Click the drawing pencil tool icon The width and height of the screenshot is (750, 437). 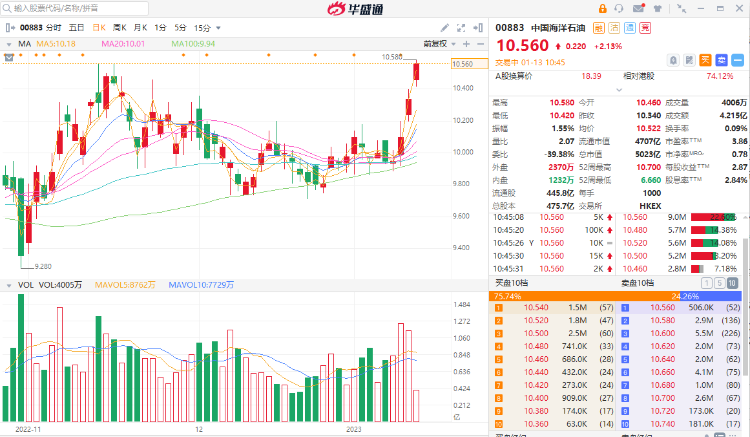tap(444, 28)
